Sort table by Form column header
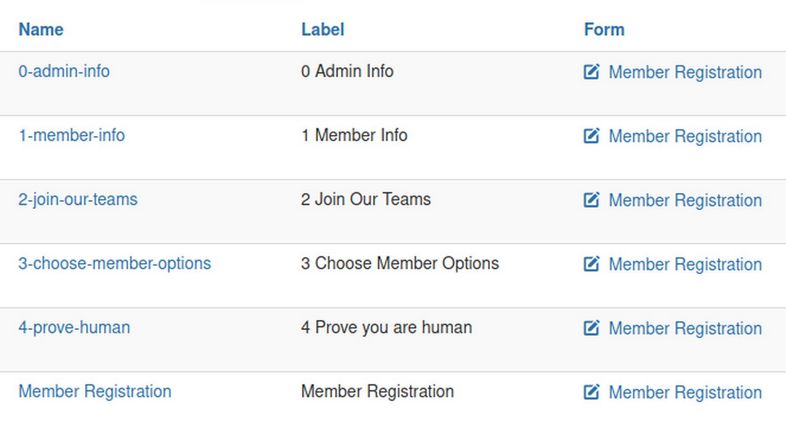Screen dimensions: 786x427 point(604,29)
